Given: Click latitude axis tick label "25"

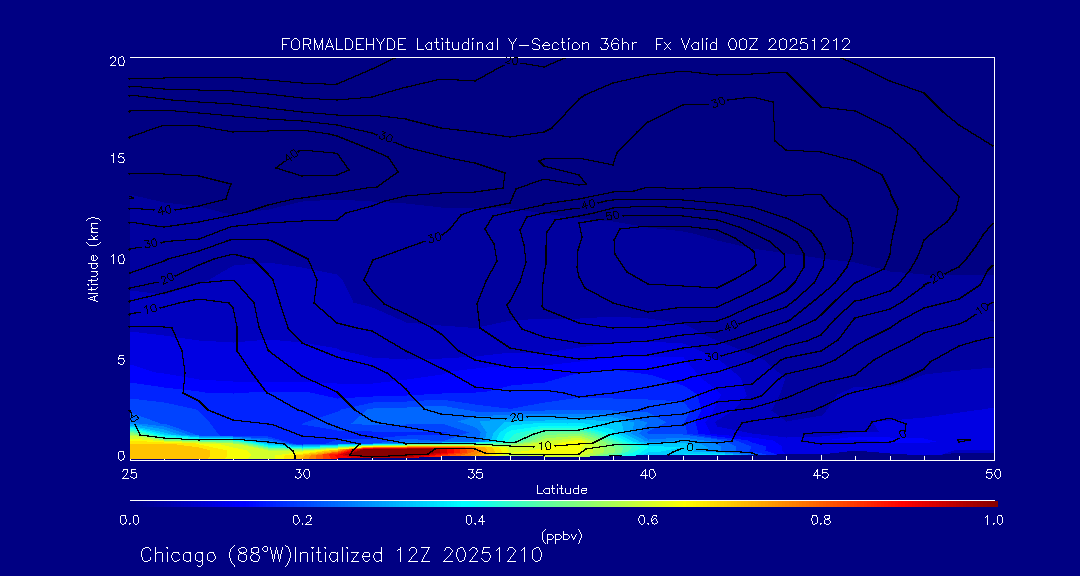Looking at the screenshot, I should tap(129, 474).
